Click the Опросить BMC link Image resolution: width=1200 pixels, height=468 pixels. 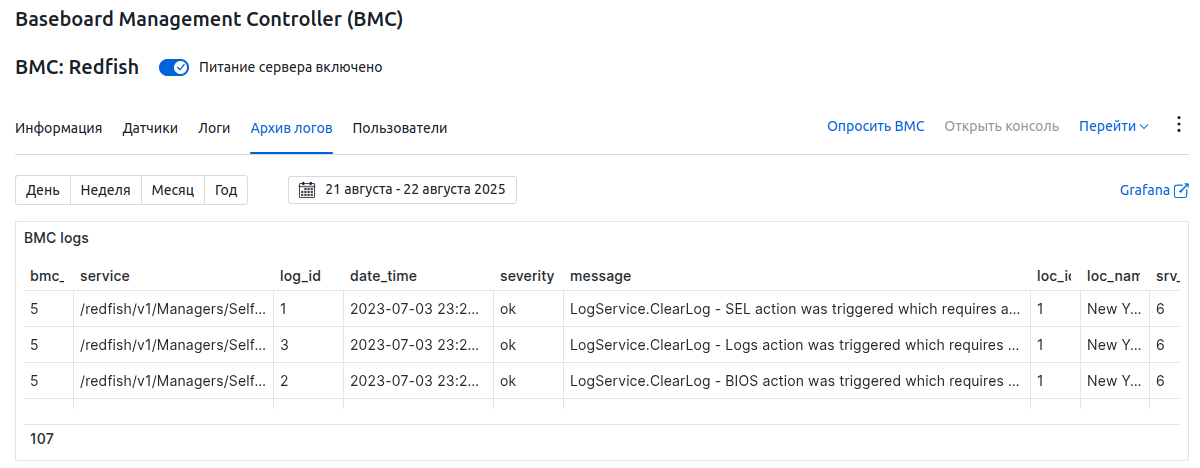click(875, 126)
